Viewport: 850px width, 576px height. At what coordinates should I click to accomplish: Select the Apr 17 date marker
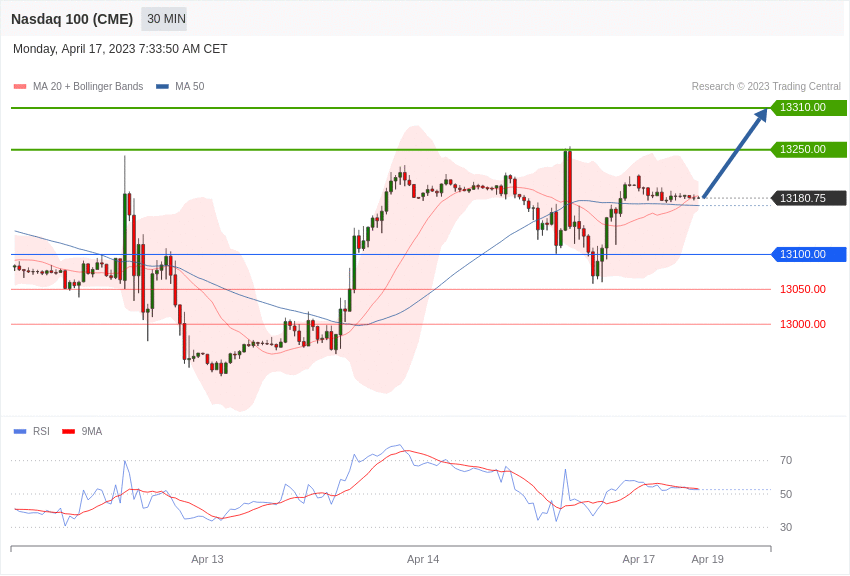(639, 559)
